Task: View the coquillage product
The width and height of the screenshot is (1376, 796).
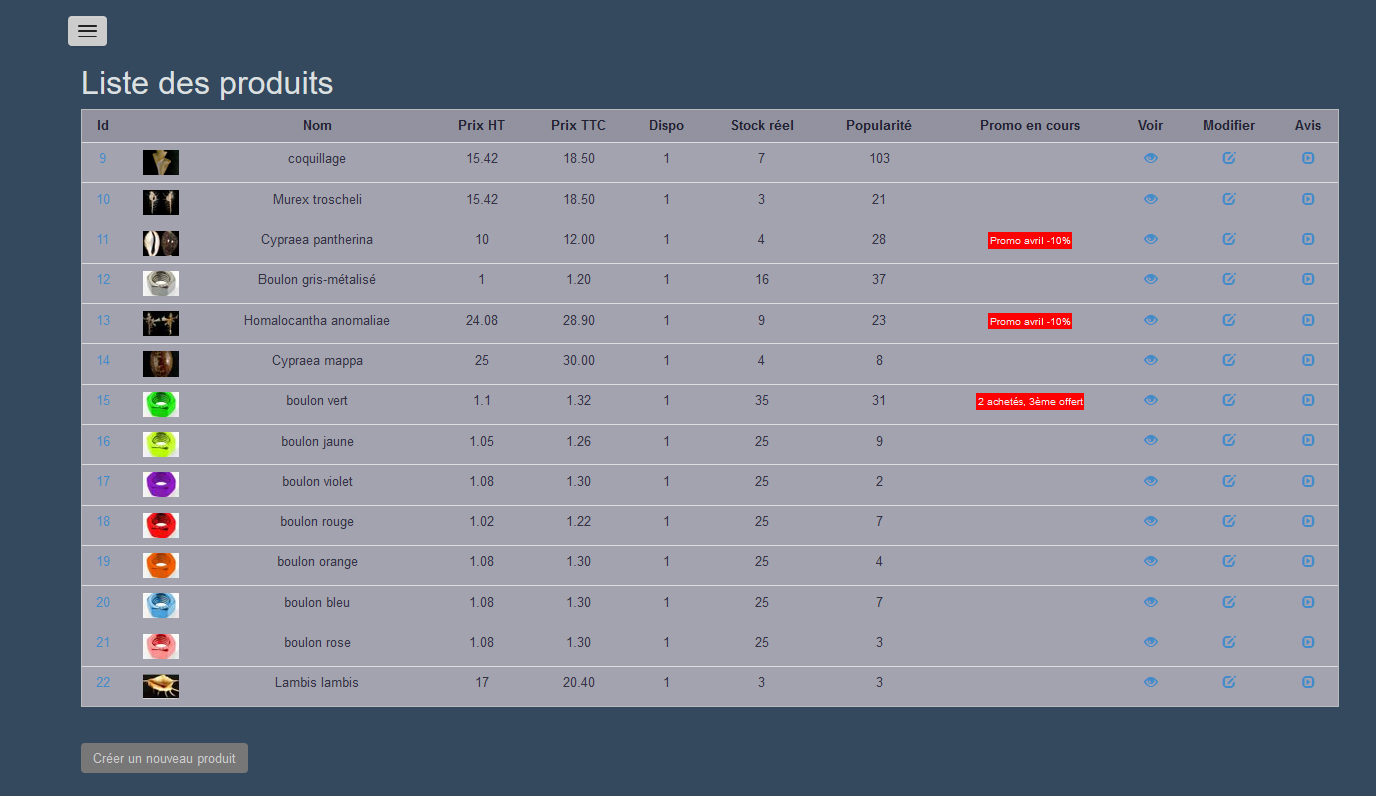Action: 1151,158
